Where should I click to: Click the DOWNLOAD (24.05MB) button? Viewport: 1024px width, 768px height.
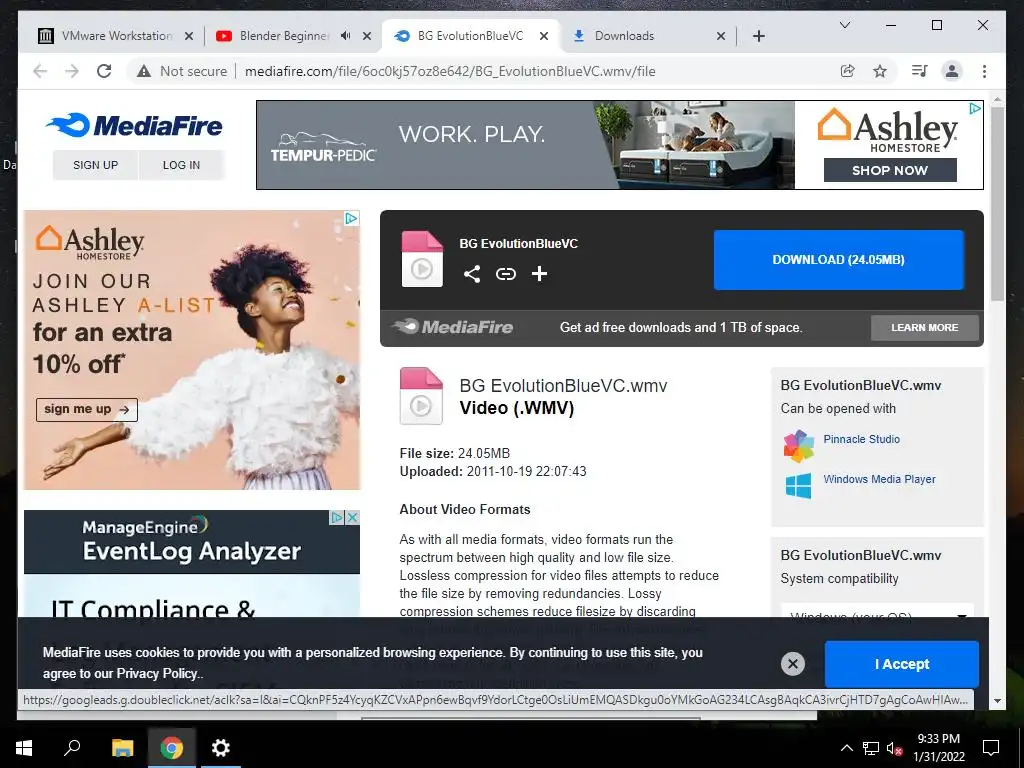[839, 260]
